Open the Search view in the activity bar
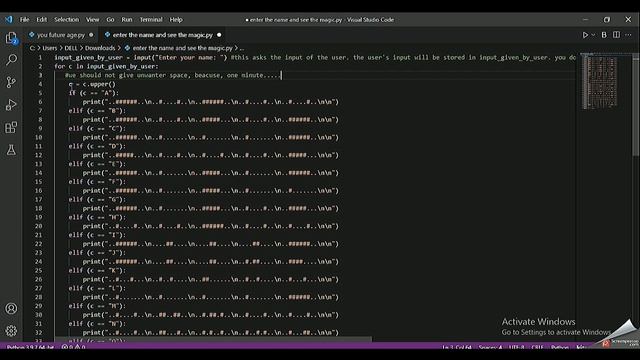640x360 pixels. tap(11, 60)
